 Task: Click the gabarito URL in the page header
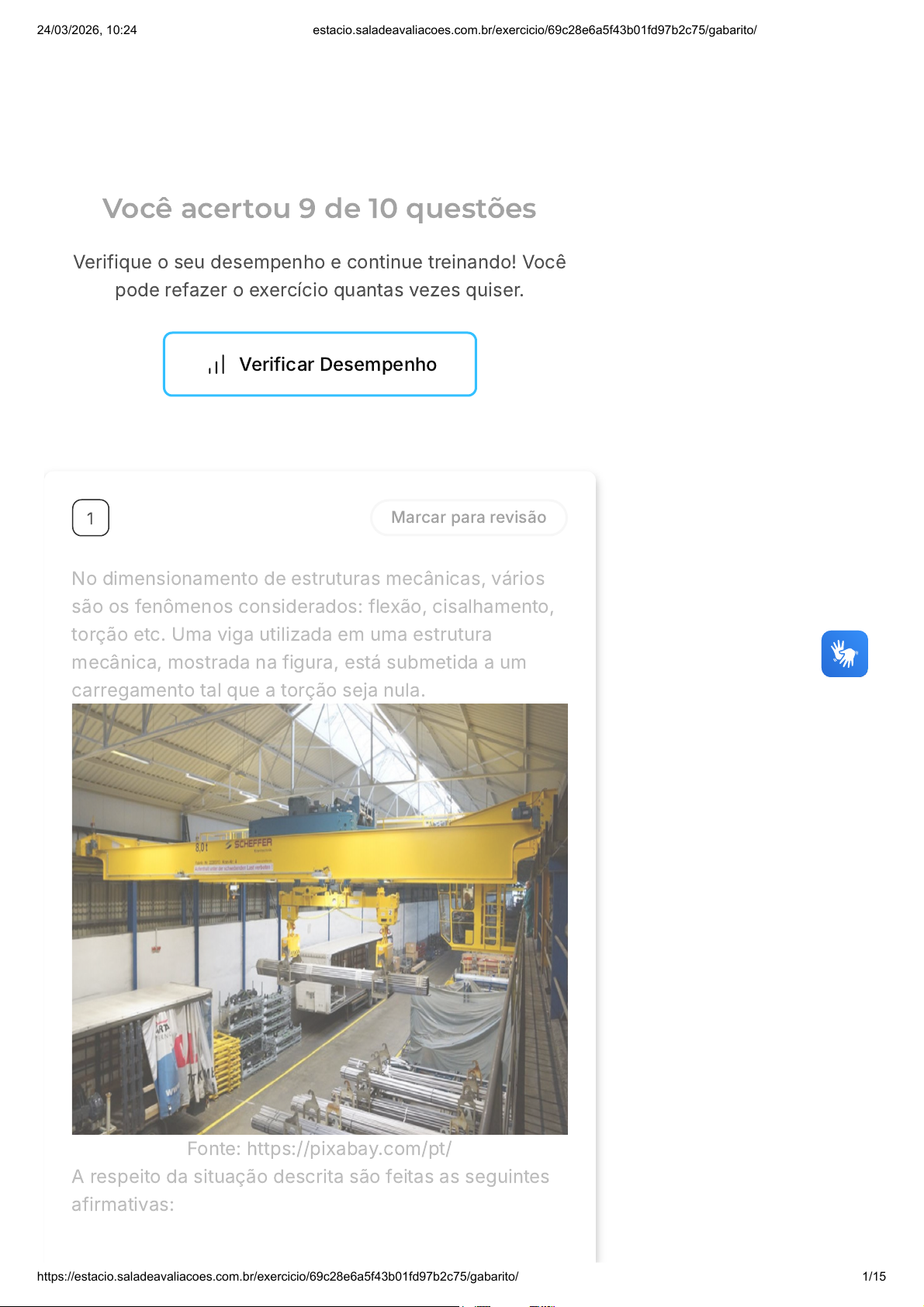pos(535,30)
